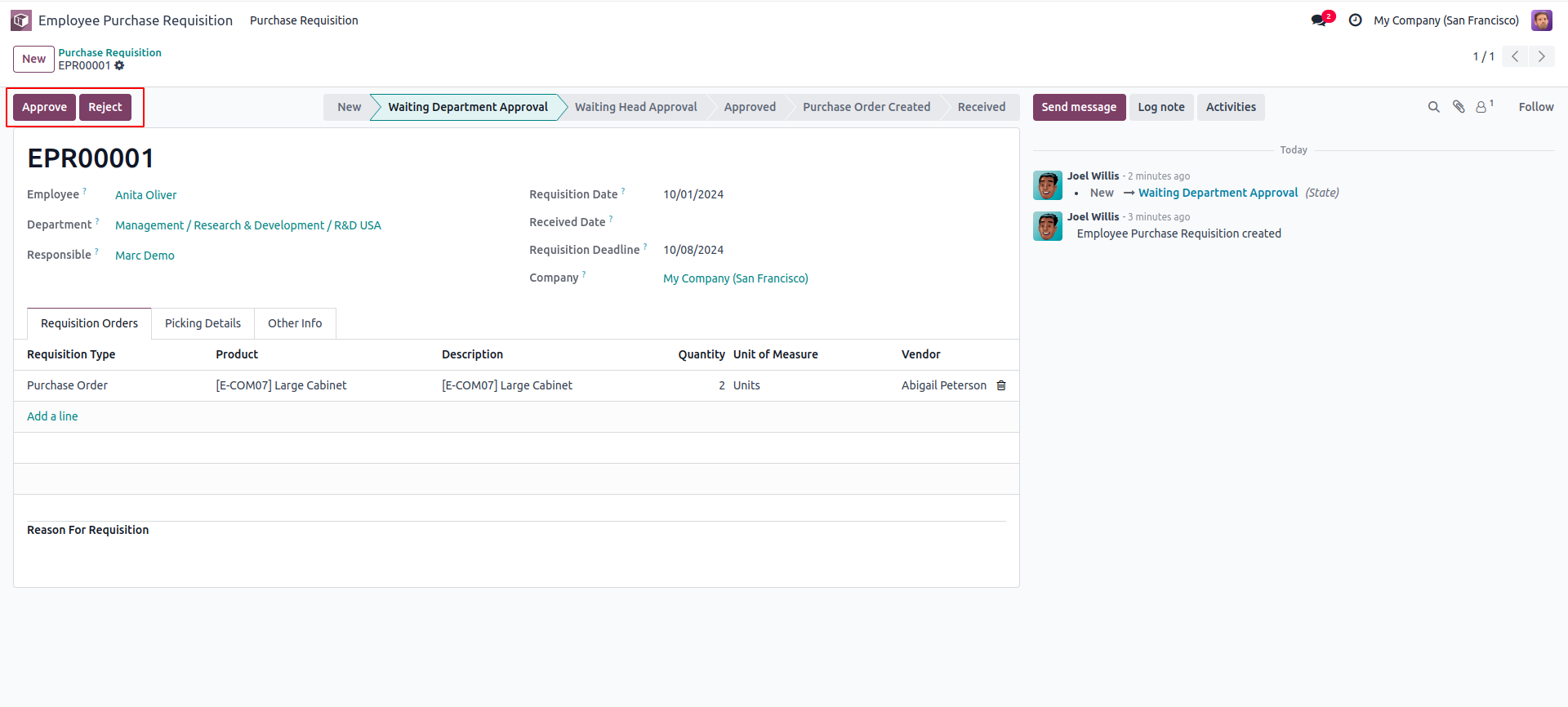Select the Approved status stage
The image size is (1568, 707).
coord(750,107)
